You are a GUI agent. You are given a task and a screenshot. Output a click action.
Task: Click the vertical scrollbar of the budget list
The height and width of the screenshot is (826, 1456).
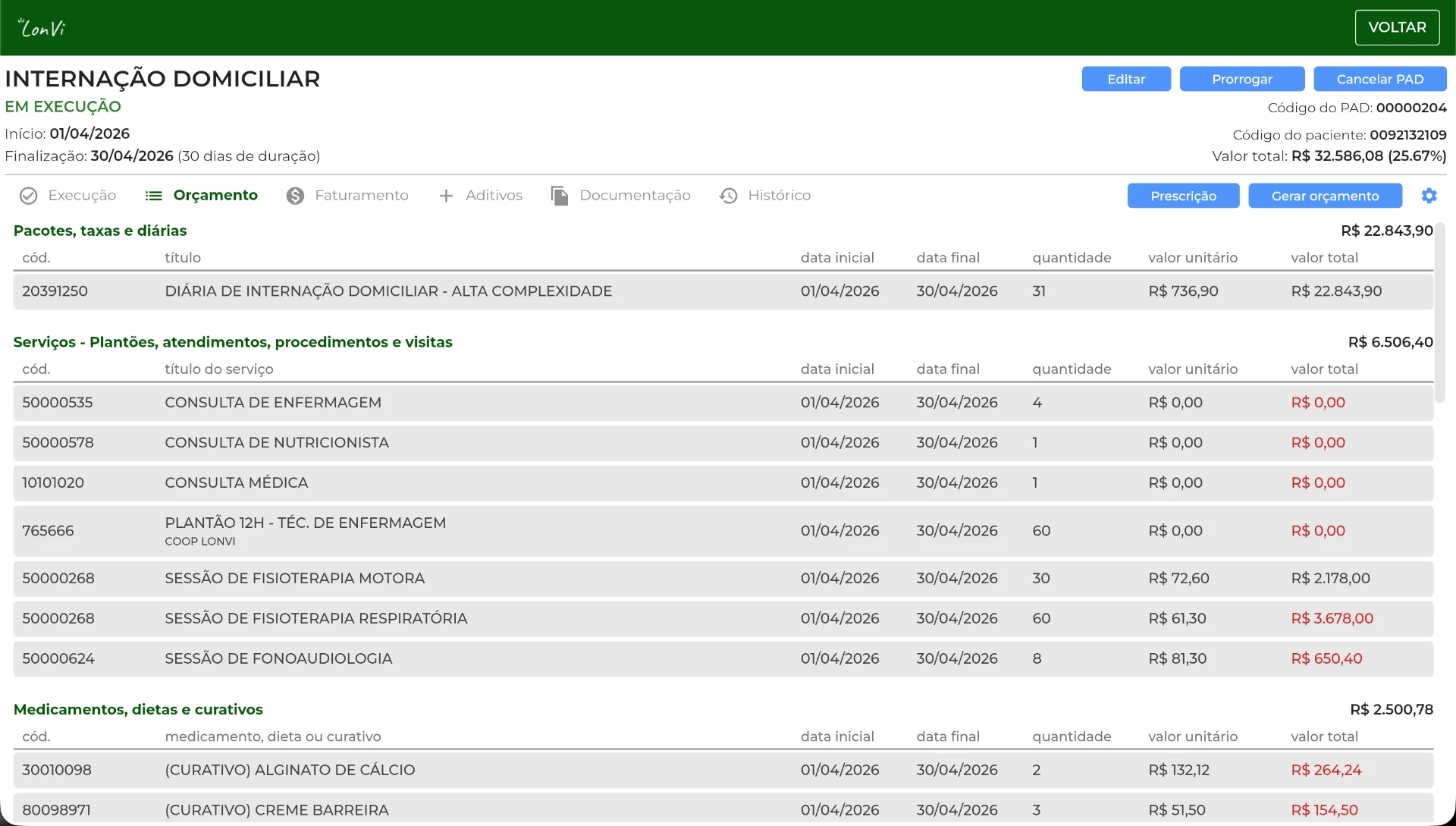[x=1440, y=312]
